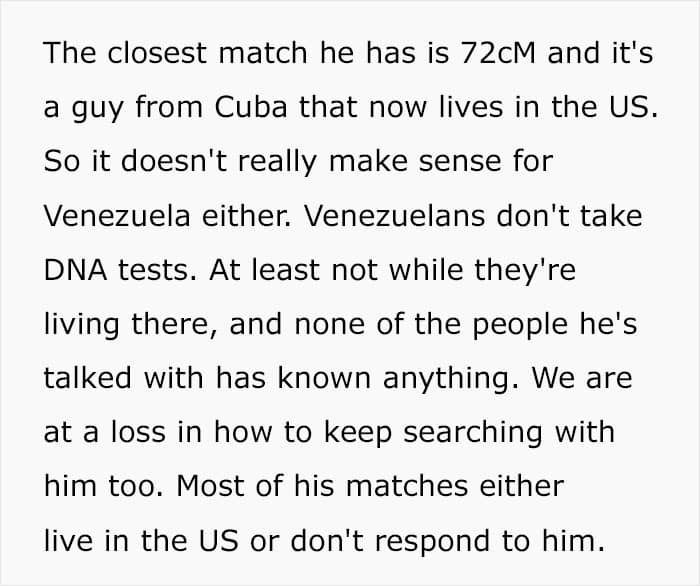Viewport: 700px width, 586px height.
Task: Click the word "talked"
Action: [88, 378]
